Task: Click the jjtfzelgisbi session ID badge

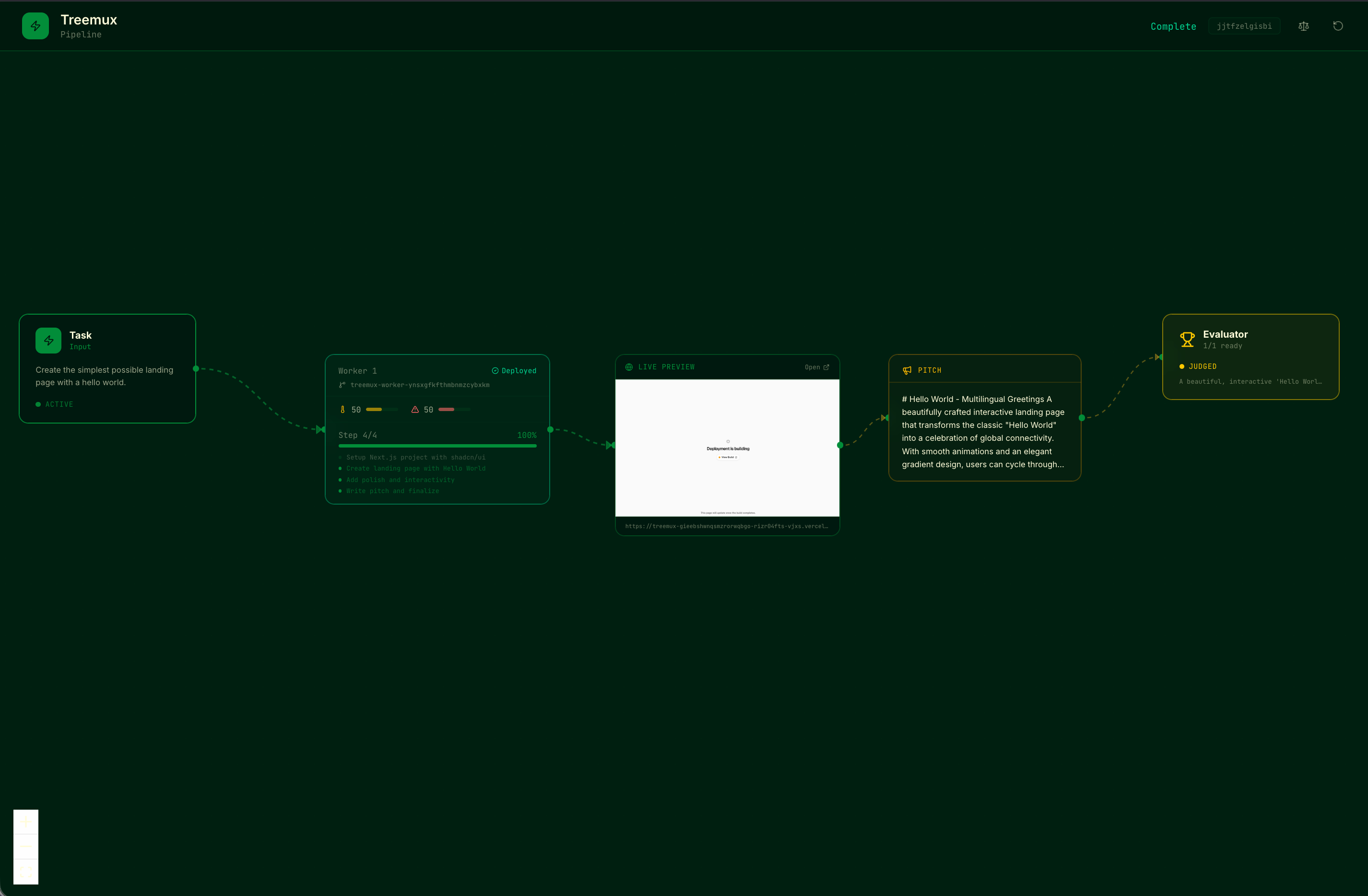Action: [1244, 26]
